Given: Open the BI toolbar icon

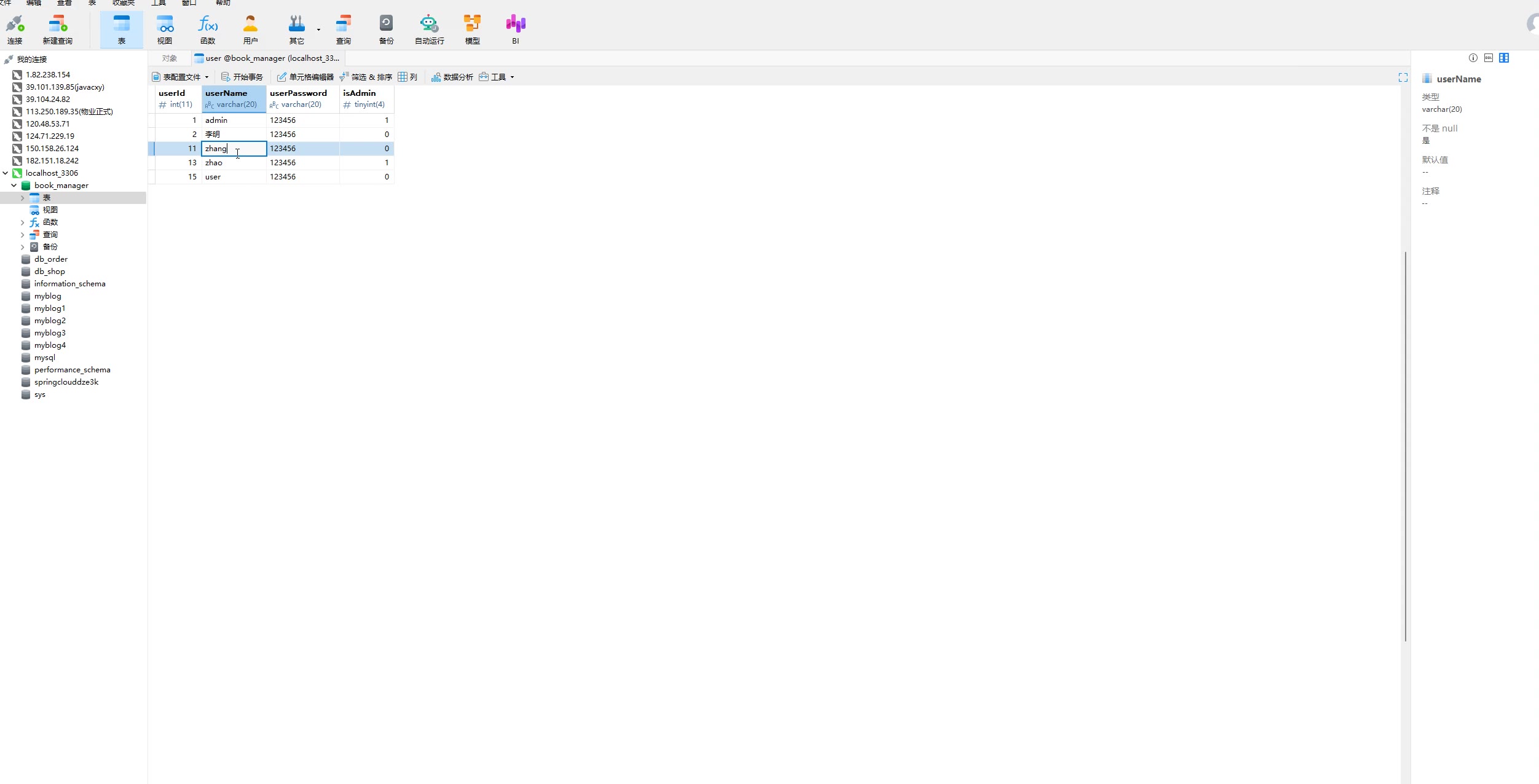Looking at the screenshot, I should coord(516,29).
